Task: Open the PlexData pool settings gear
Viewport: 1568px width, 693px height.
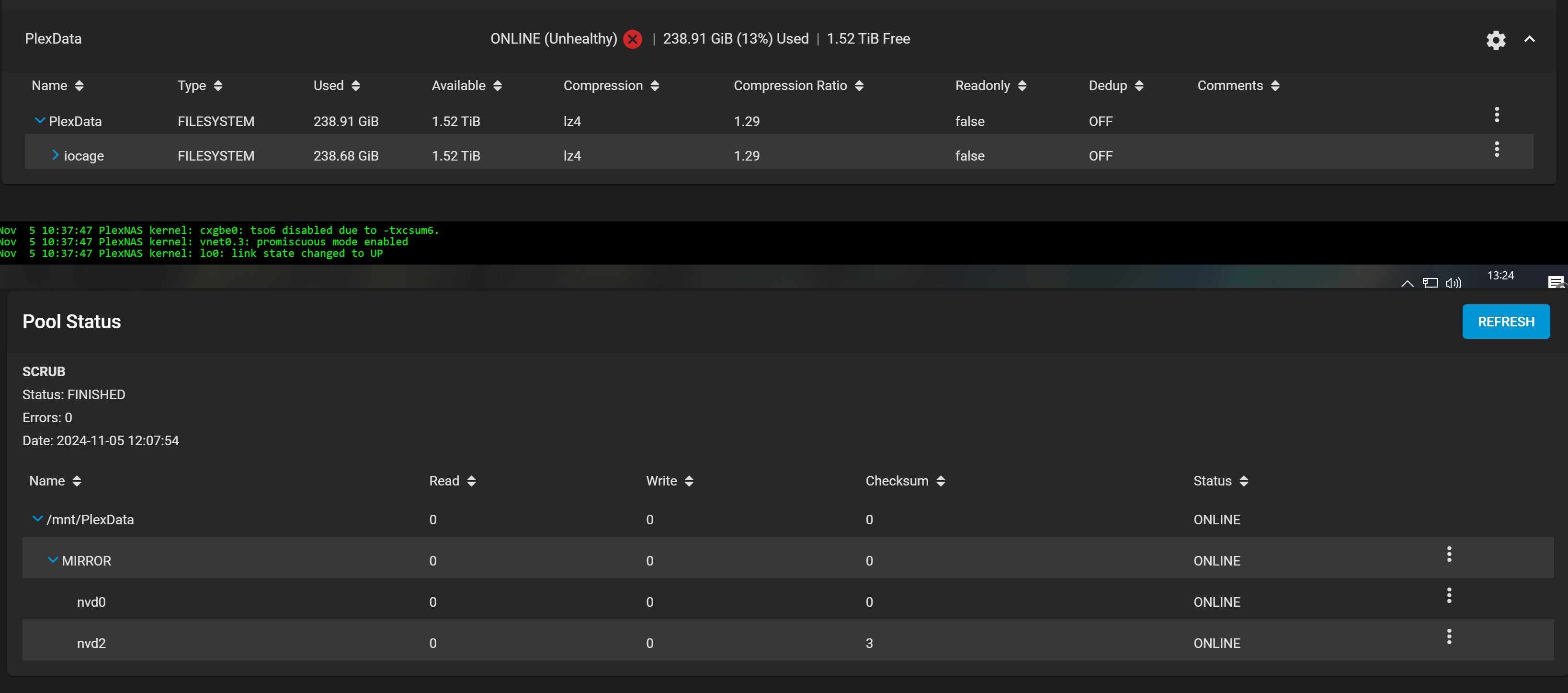Action: (x=1496, y=40)
